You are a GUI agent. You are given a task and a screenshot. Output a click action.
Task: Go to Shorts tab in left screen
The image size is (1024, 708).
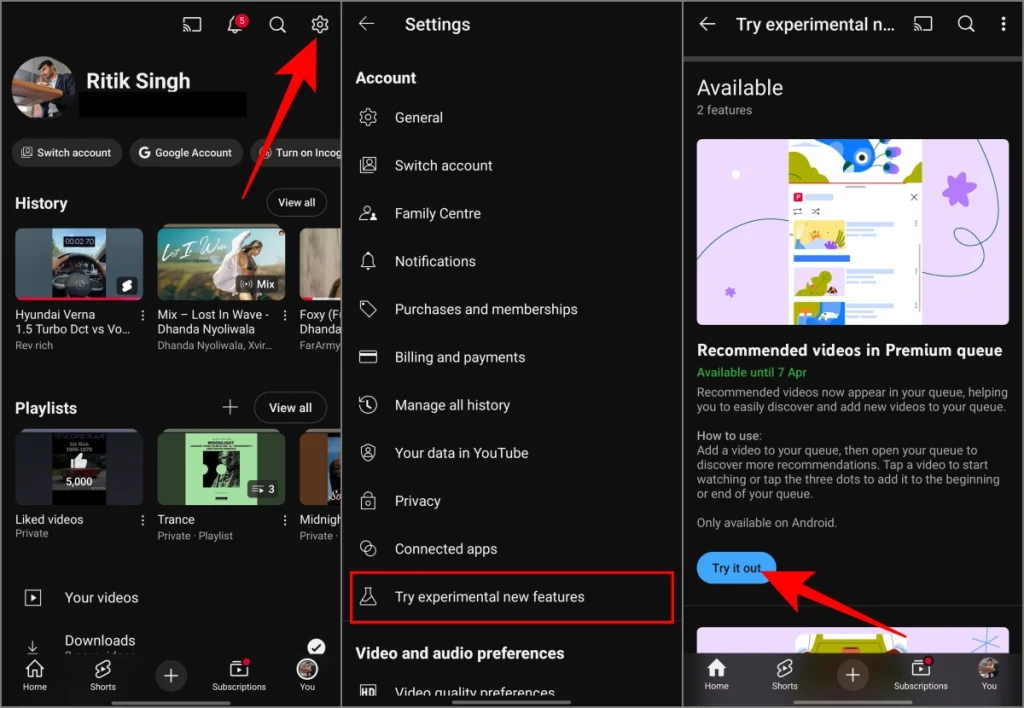[x=103, y=675]
